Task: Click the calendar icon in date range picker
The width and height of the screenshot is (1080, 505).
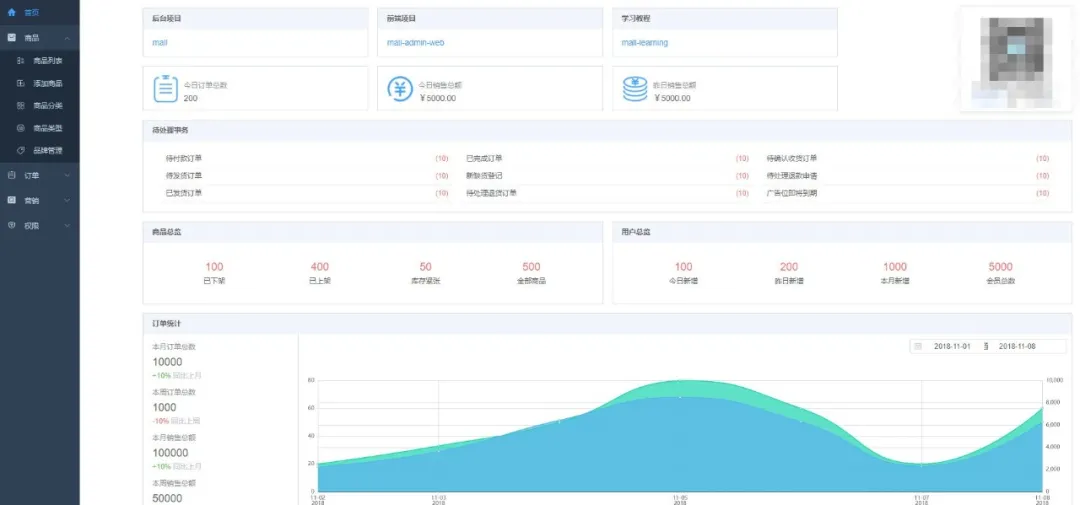Action: pos(918,347)
